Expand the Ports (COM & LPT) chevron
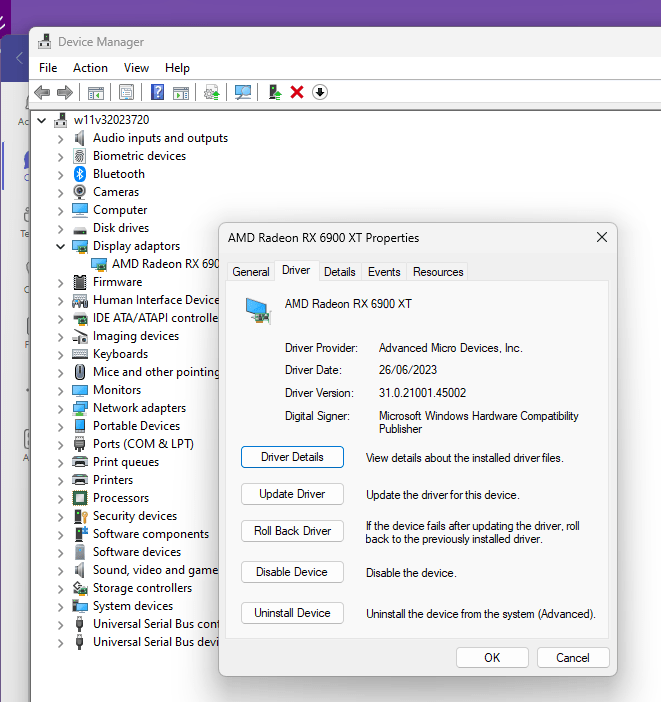661x702 pixels. pyautogui.click(x=60, y=445)
